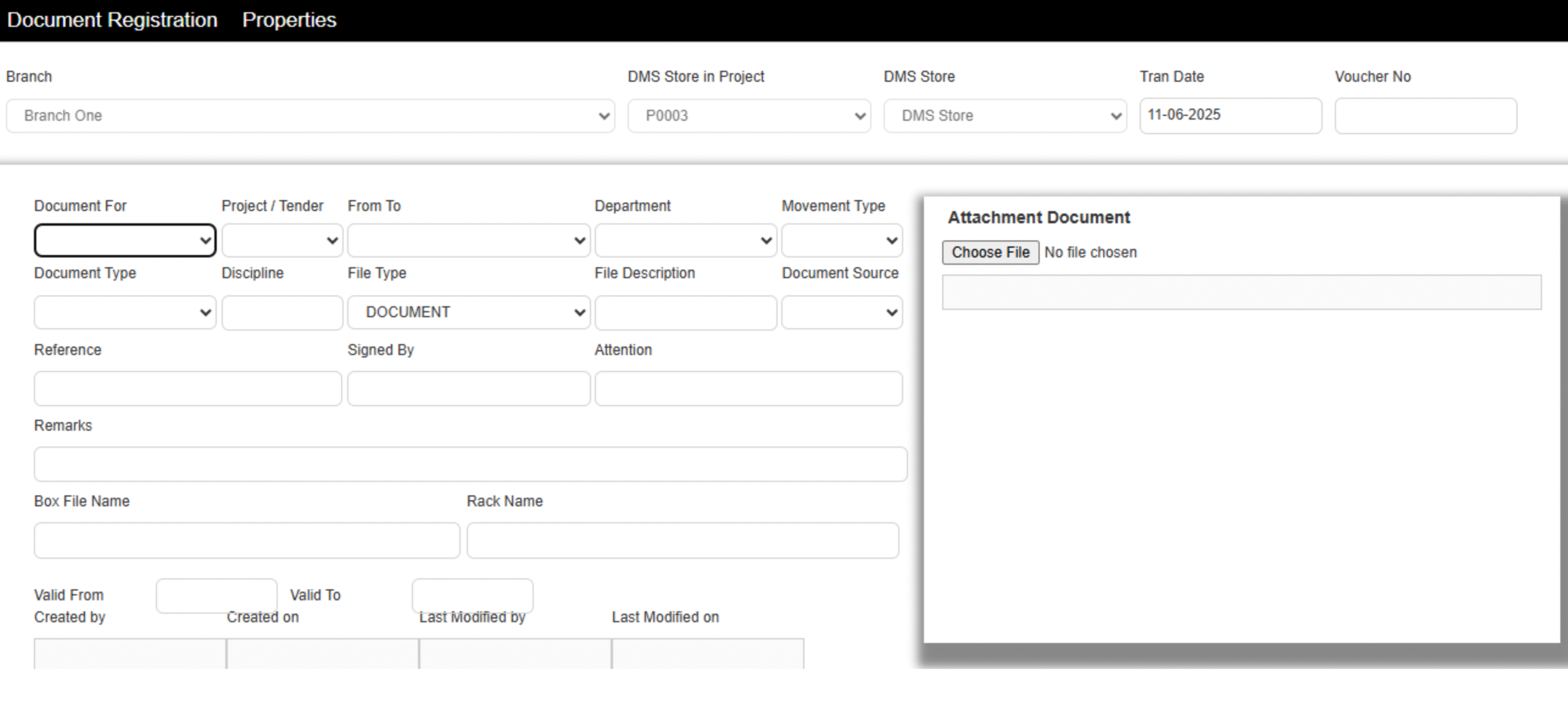Select the Document Registration tab
Image resolution: width=1568 pixels, height=704 pixels.
(x=112, y=20)
